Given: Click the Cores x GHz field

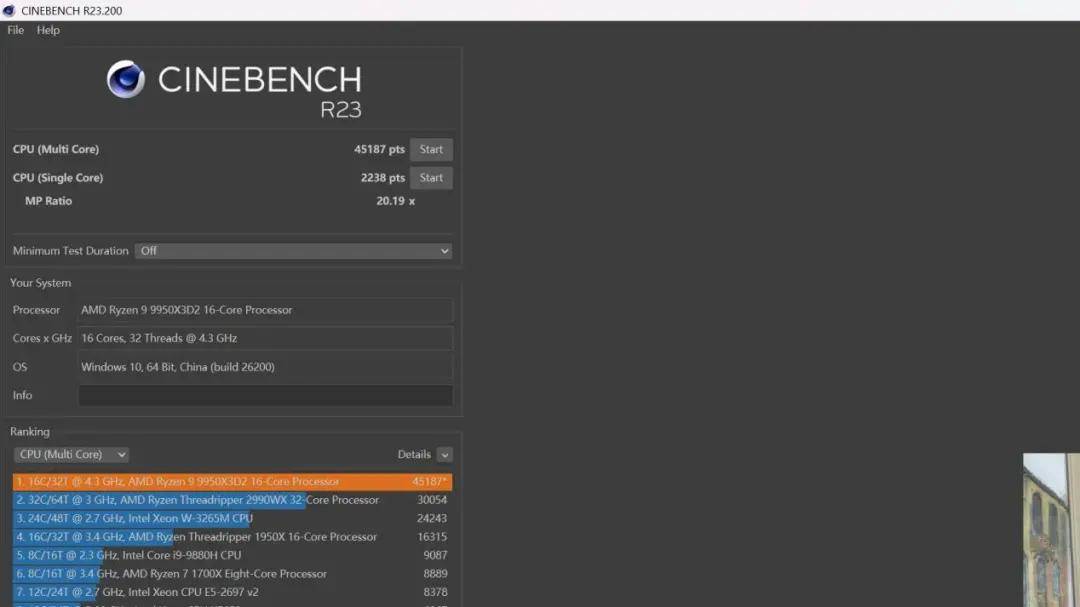Looking at the screenshot, I should click(x=265, y=338).
